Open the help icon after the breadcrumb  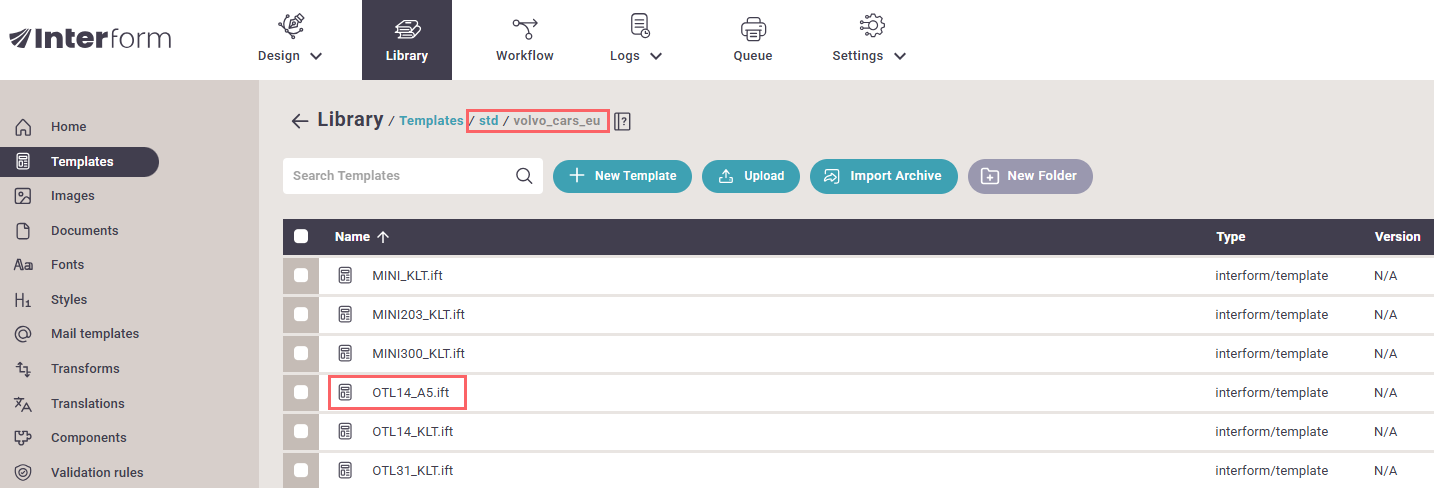[622, 121]
